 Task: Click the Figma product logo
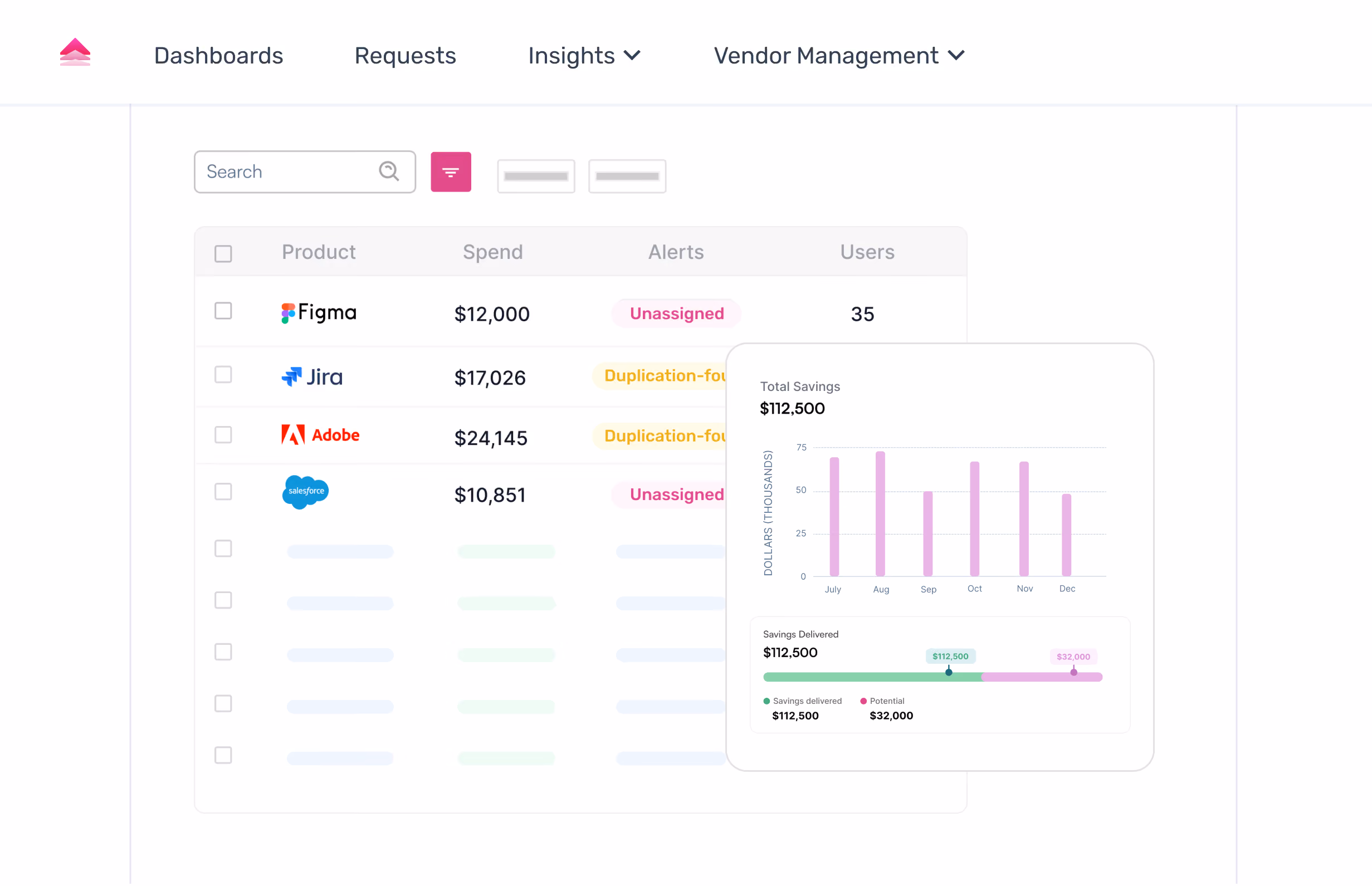pyautogui.click(x=319, y=313)
